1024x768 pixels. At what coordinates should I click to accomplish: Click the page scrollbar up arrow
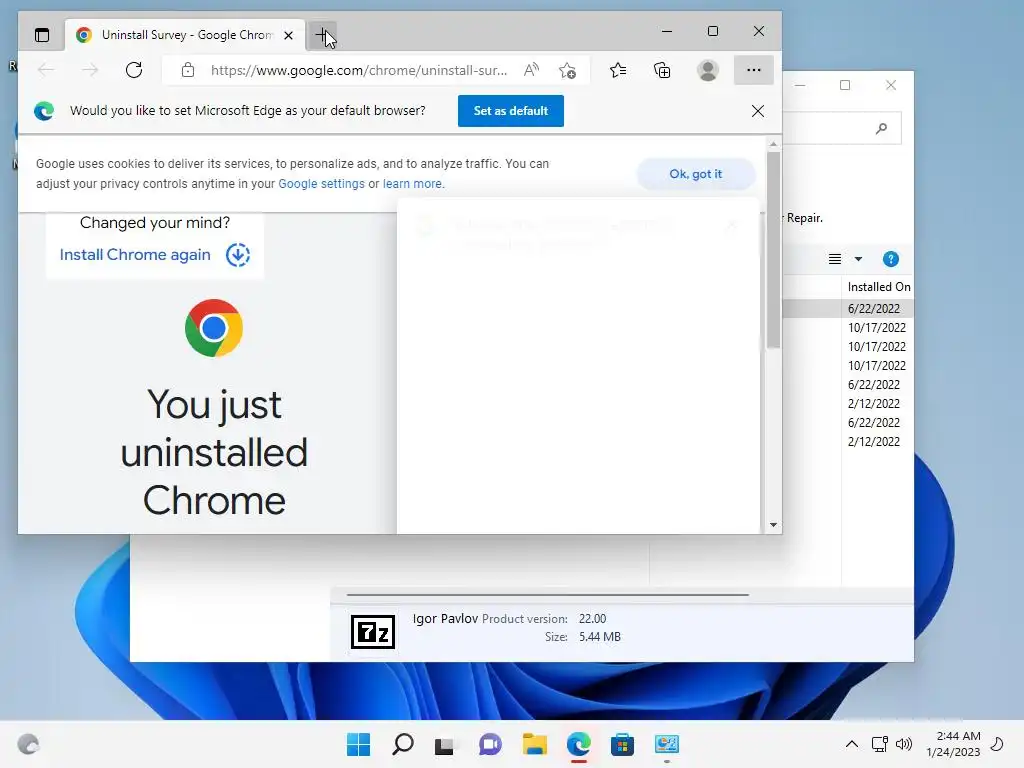[x=773, y=144]
